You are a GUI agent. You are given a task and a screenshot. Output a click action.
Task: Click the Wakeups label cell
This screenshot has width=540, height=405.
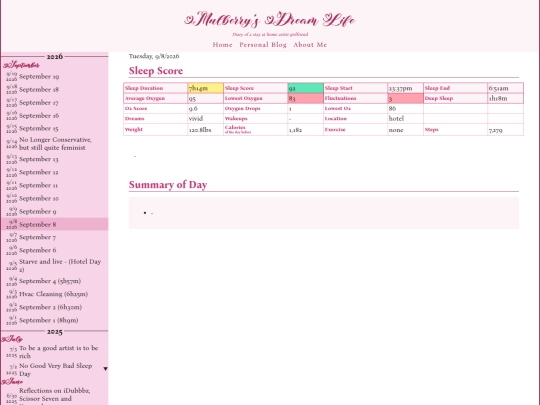(256, 118)
